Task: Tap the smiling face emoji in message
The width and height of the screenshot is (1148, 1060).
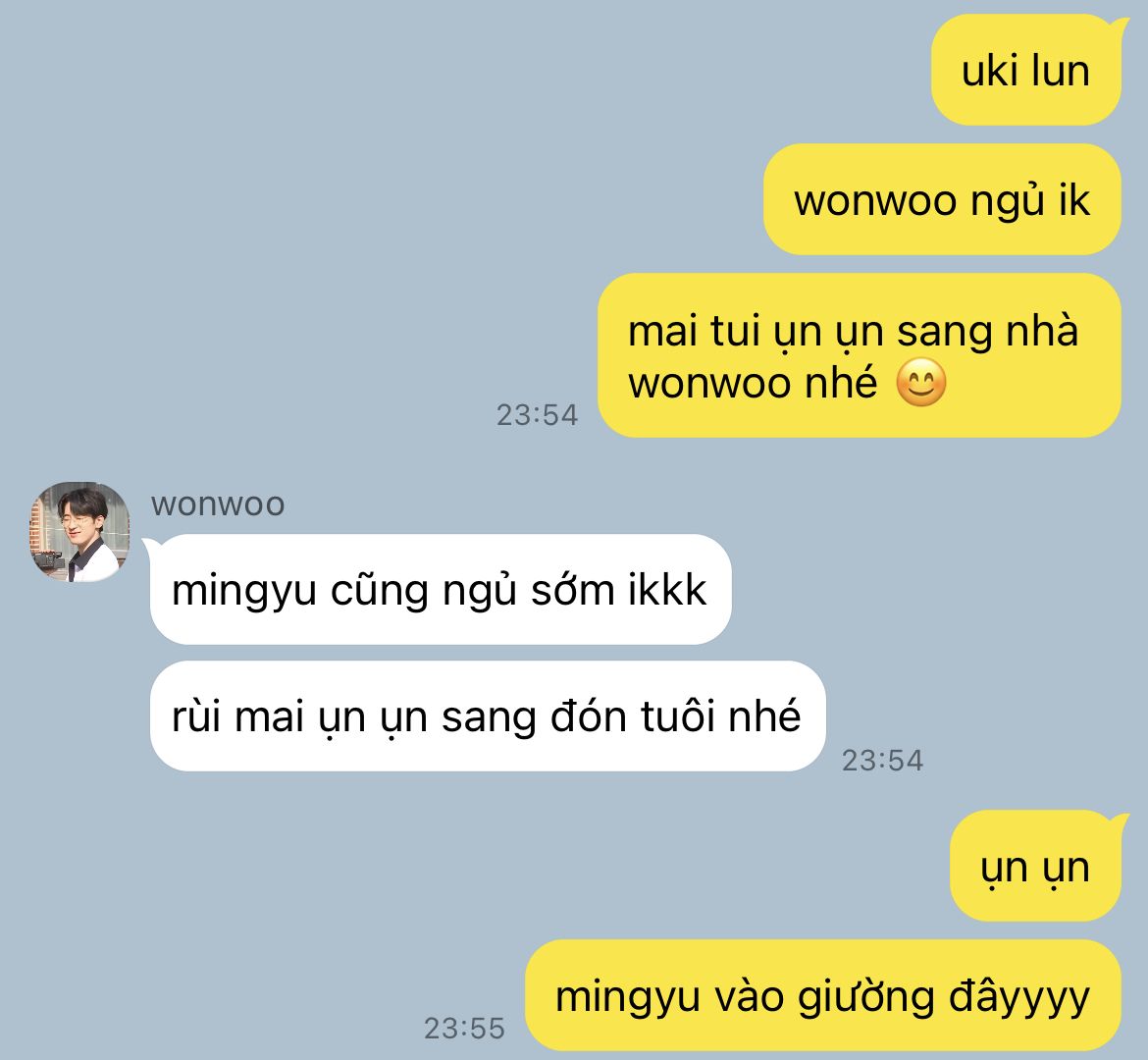Action: [921, 383]
